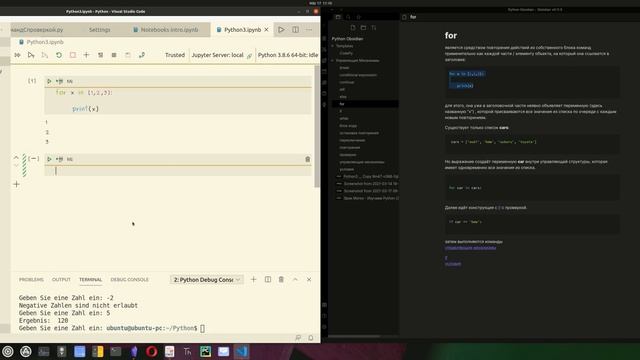This screenshot has height=360, width=640.
Task: Add cell below with left-margin plus
Action: point(16,184)
